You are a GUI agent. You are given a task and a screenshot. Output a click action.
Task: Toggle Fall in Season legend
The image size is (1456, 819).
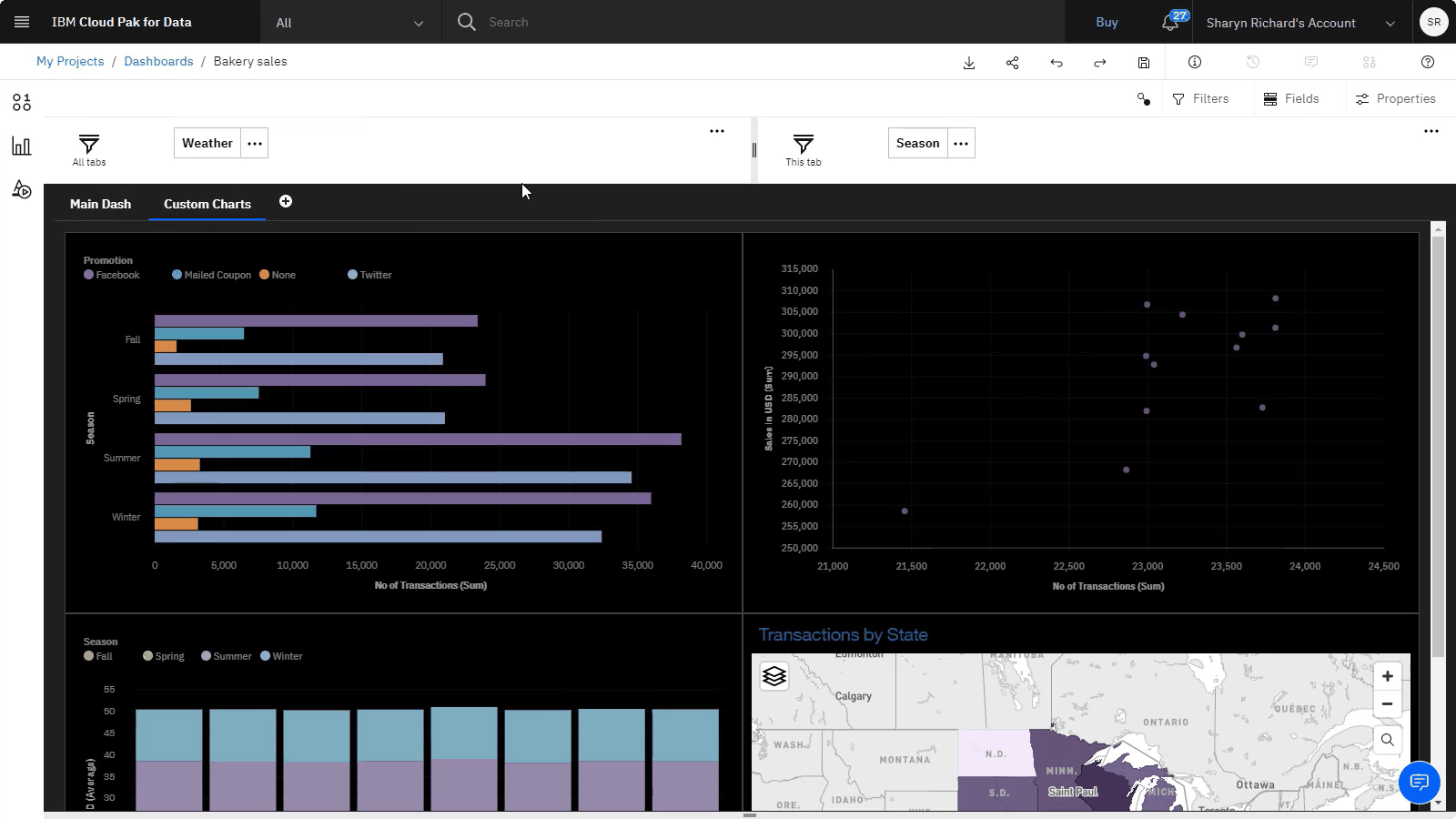pyautogui.click(x=98, y=656)
